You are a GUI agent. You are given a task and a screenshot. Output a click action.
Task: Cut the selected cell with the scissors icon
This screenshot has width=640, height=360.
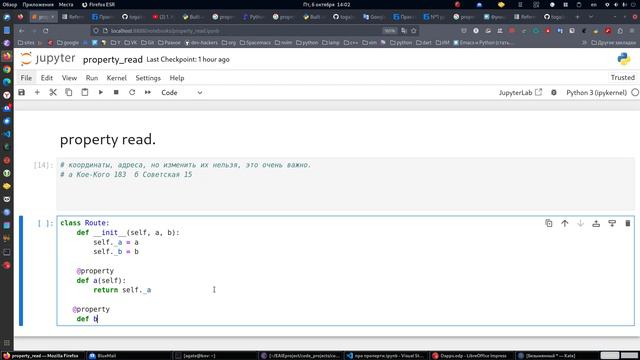pyautogui.click(x=53, y=93)
